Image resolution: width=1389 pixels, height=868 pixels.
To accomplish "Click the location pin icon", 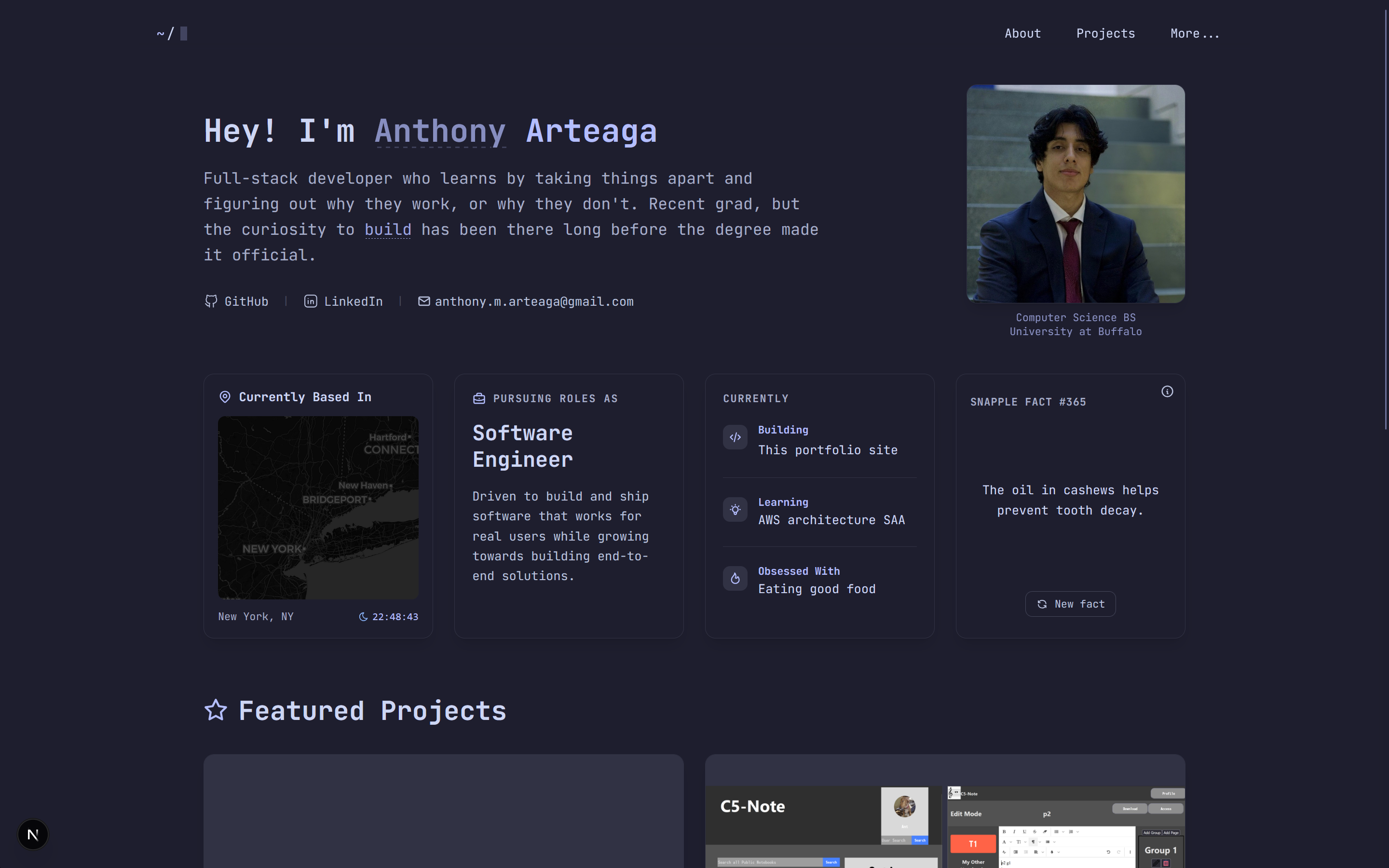I will tap(225, 397).
